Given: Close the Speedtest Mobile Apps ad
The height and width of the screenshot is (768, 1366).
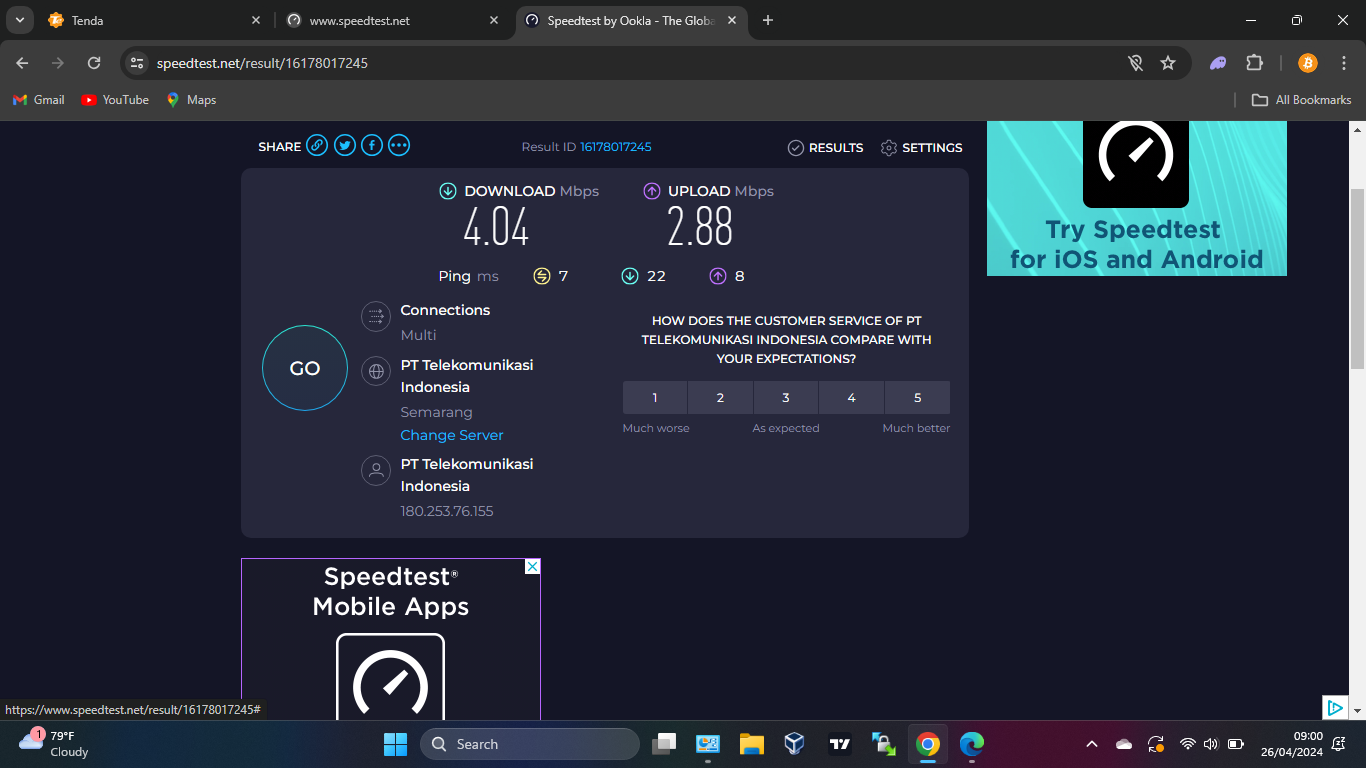Looking at the screenshot, I should click(x=533, y=567).
